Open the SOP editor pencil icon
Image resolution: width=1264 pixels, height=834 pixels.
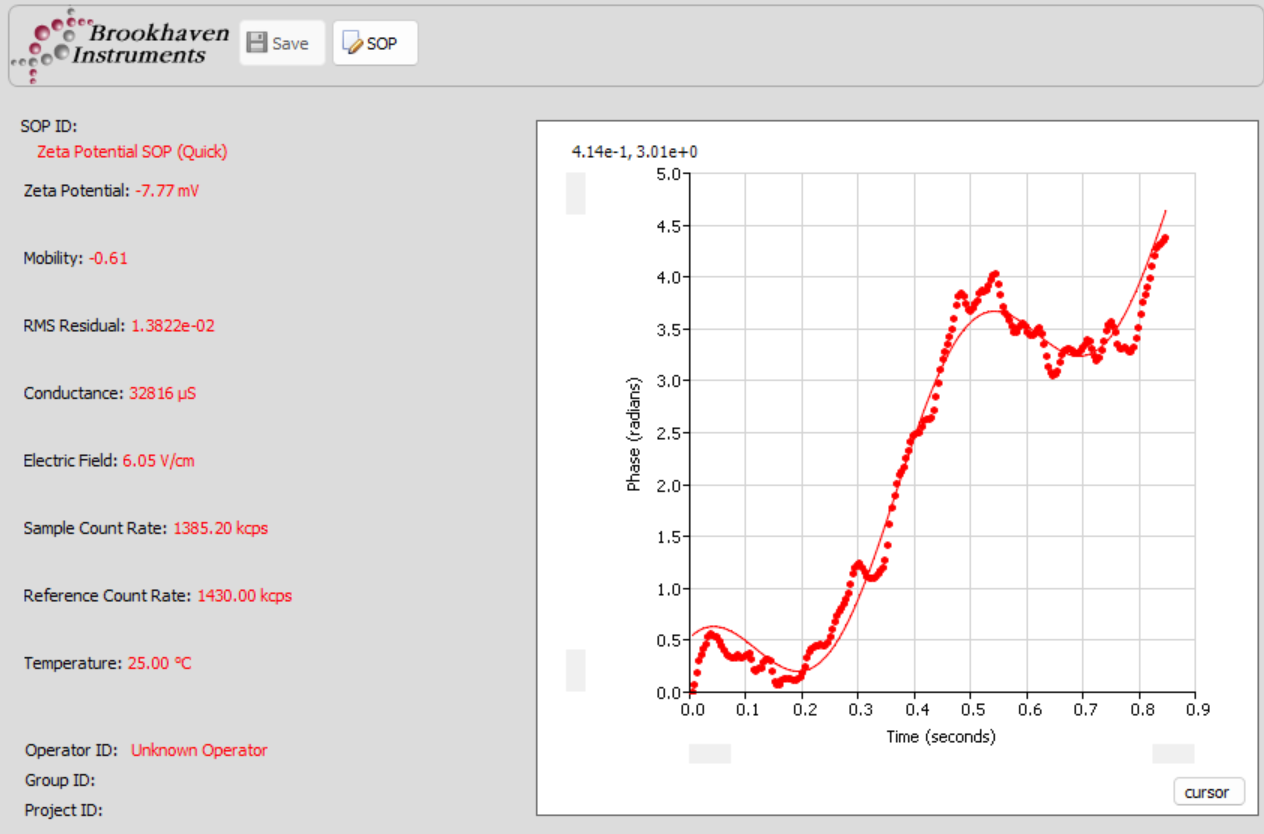click(x=352, y=43)
